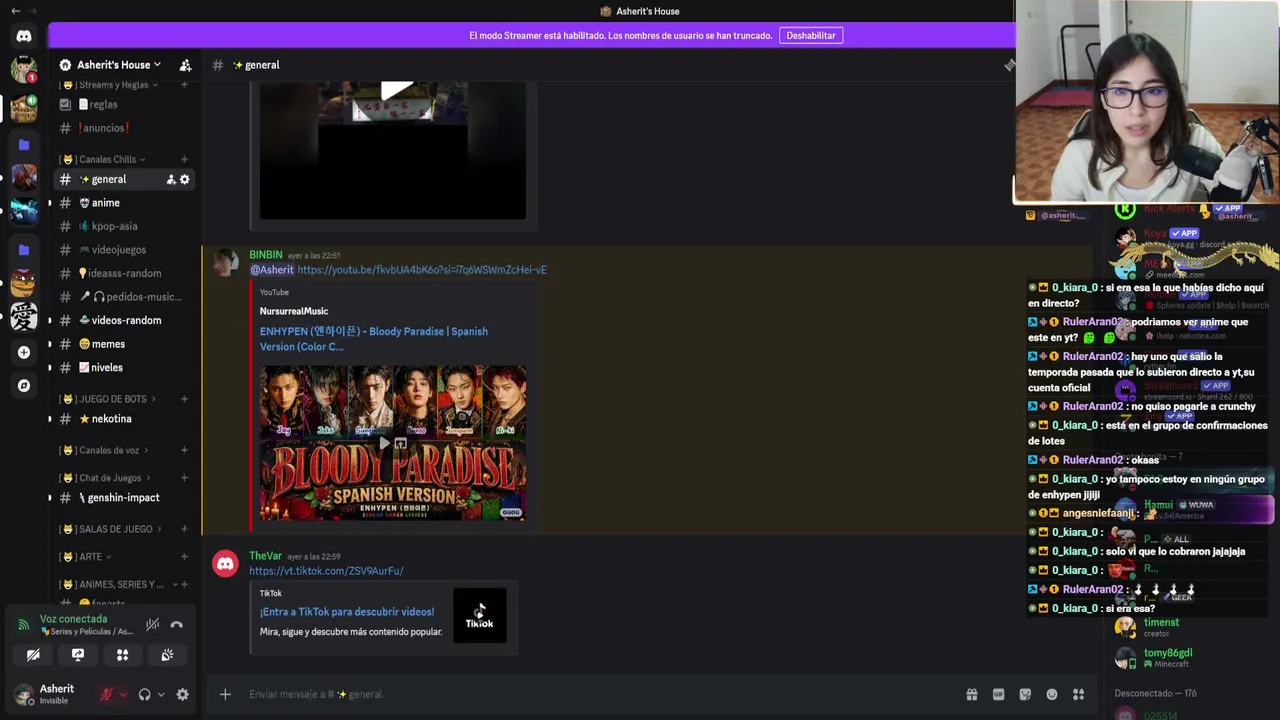Open the server with the kanji icon

[24, 316]
